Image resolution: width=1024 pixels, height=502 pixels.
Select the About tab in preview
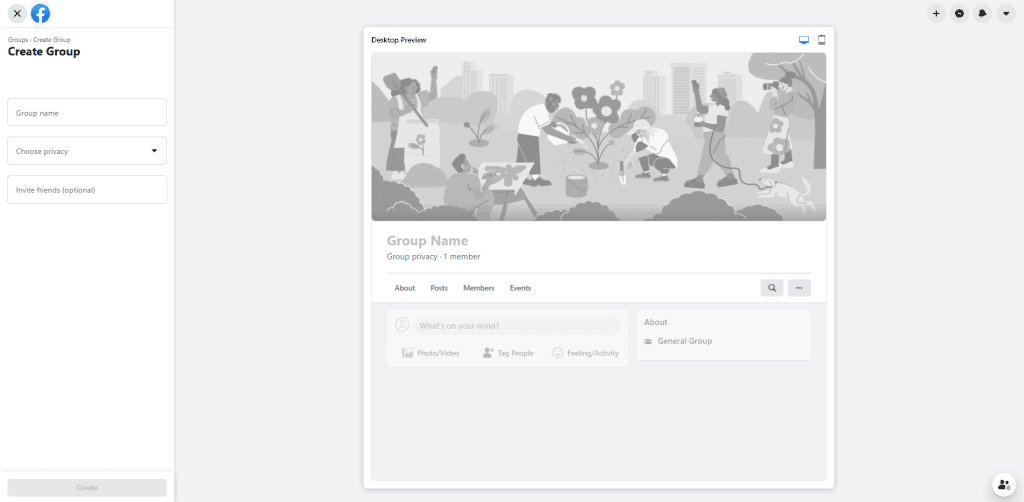point(405,288)
